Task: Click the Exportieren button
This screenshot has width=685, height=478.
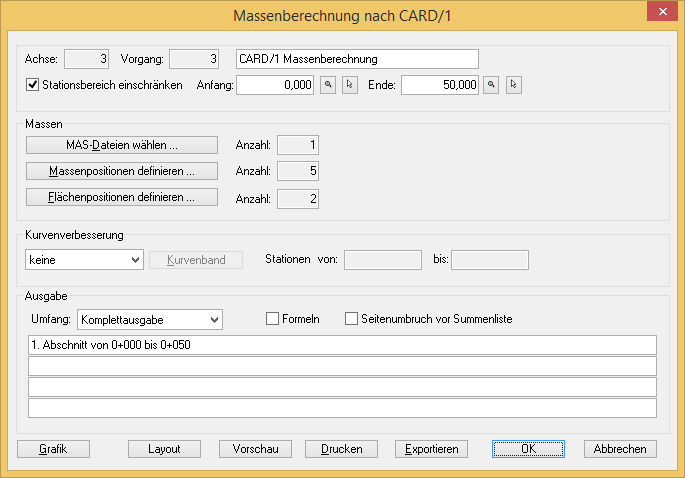Action: click(432, 449)
